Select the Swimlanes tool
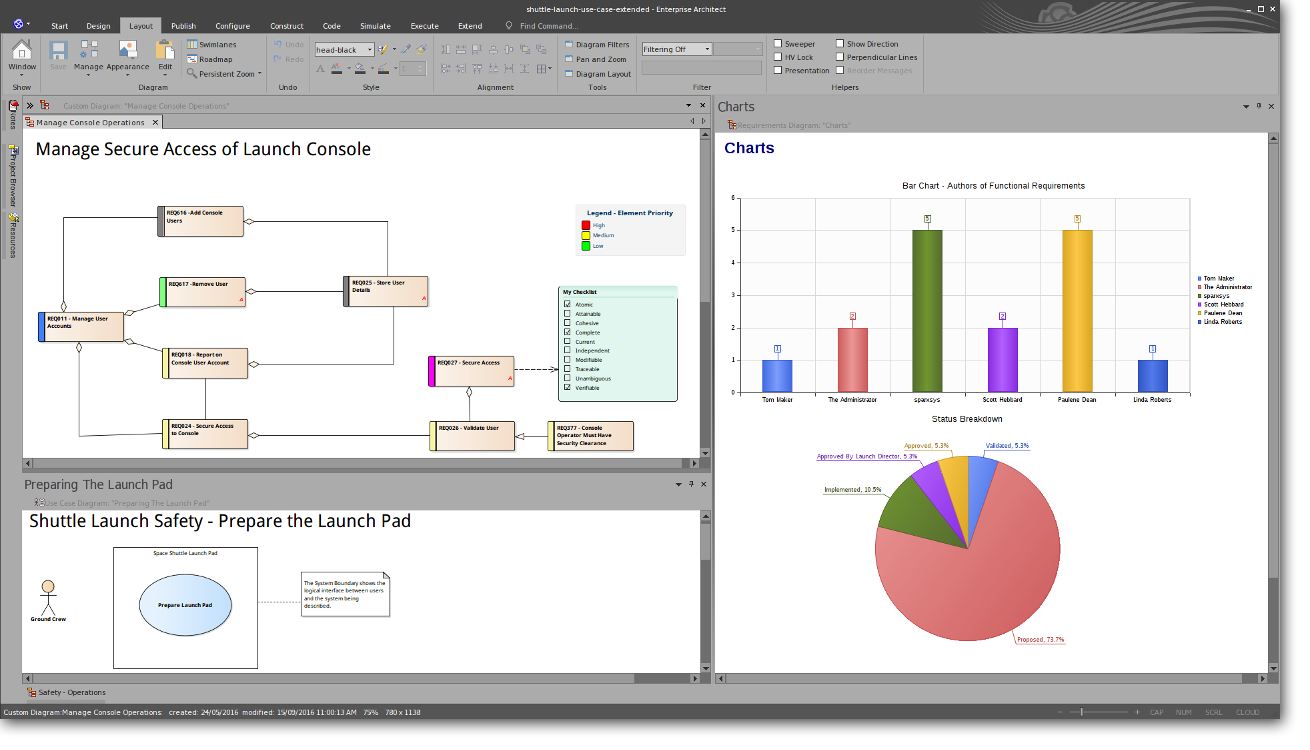 [x=211, y=45]
